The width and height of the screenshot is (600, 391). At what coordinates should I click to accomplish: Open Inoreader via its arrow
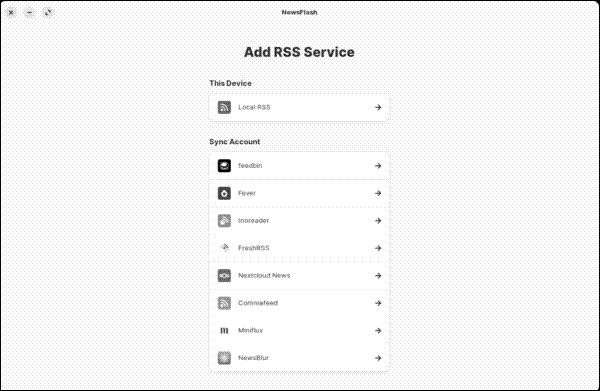378,221
